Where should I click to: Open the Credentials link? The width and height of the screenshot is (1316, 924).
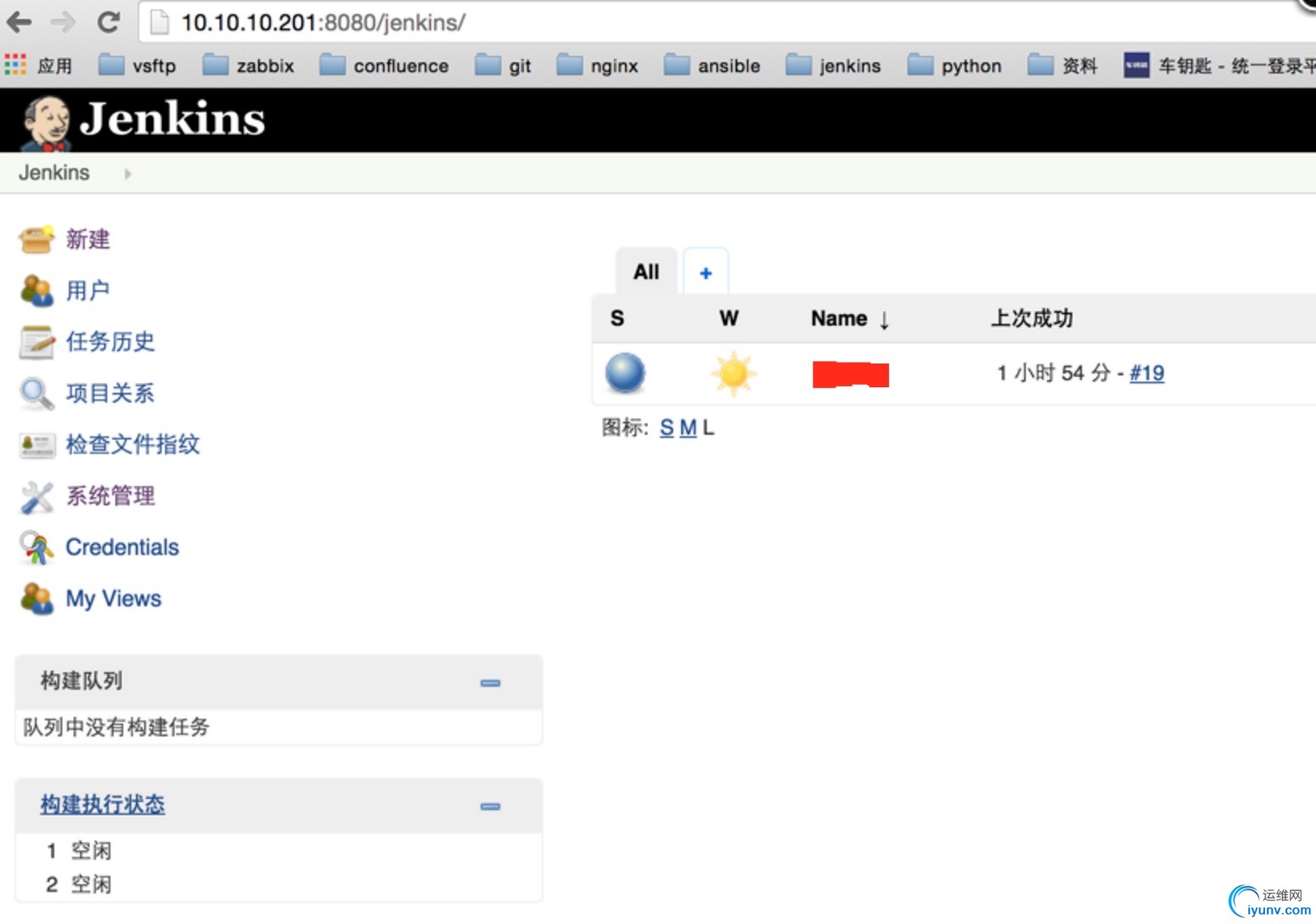122,547
